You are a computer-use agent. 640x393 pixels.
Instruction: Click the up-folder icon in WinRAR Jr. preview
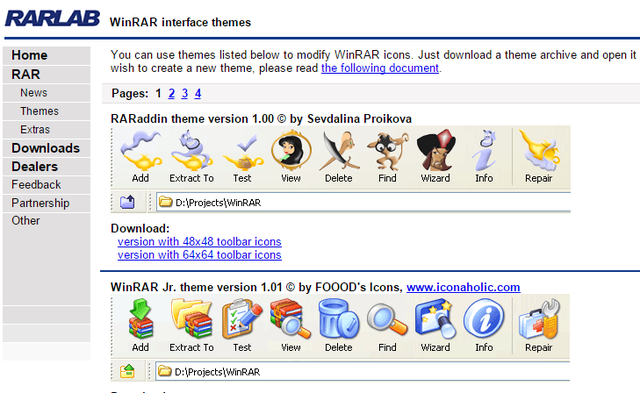click(127, 371)
